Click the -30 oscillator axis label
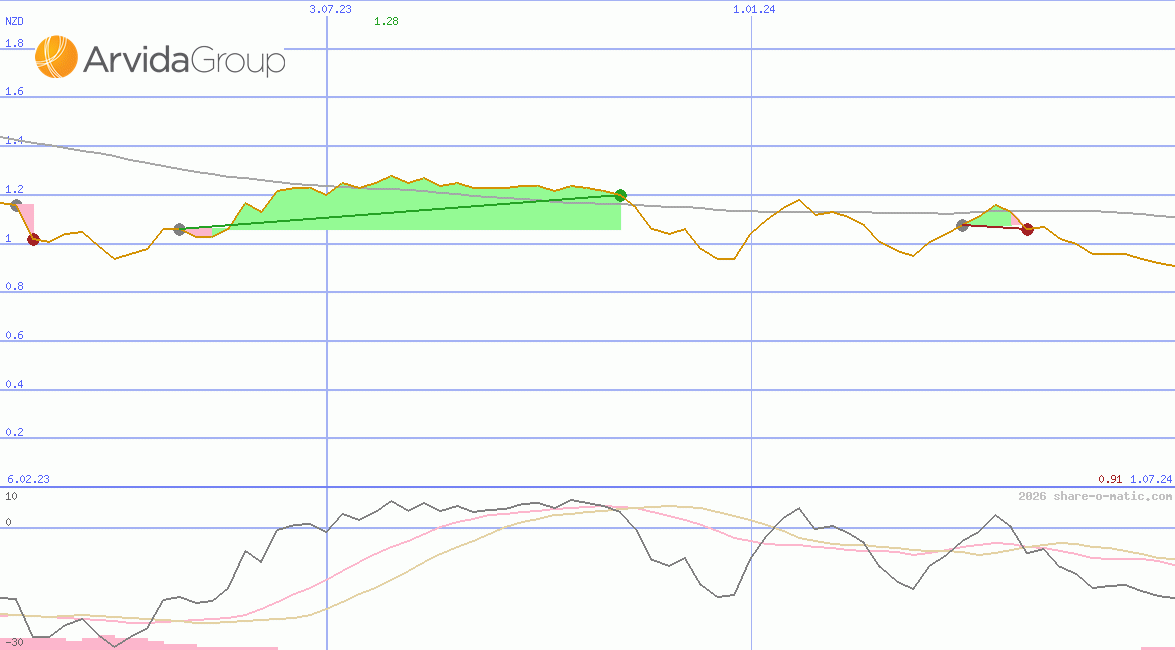Screen dimensions: 1175x650 click(x=14, y=641)
